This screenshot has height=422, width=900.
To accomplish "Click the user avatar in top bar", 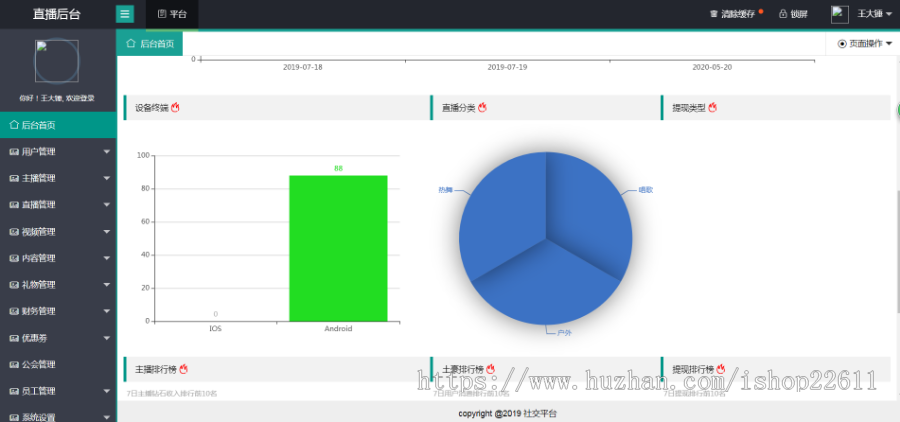I will click(x=840, y=14).
